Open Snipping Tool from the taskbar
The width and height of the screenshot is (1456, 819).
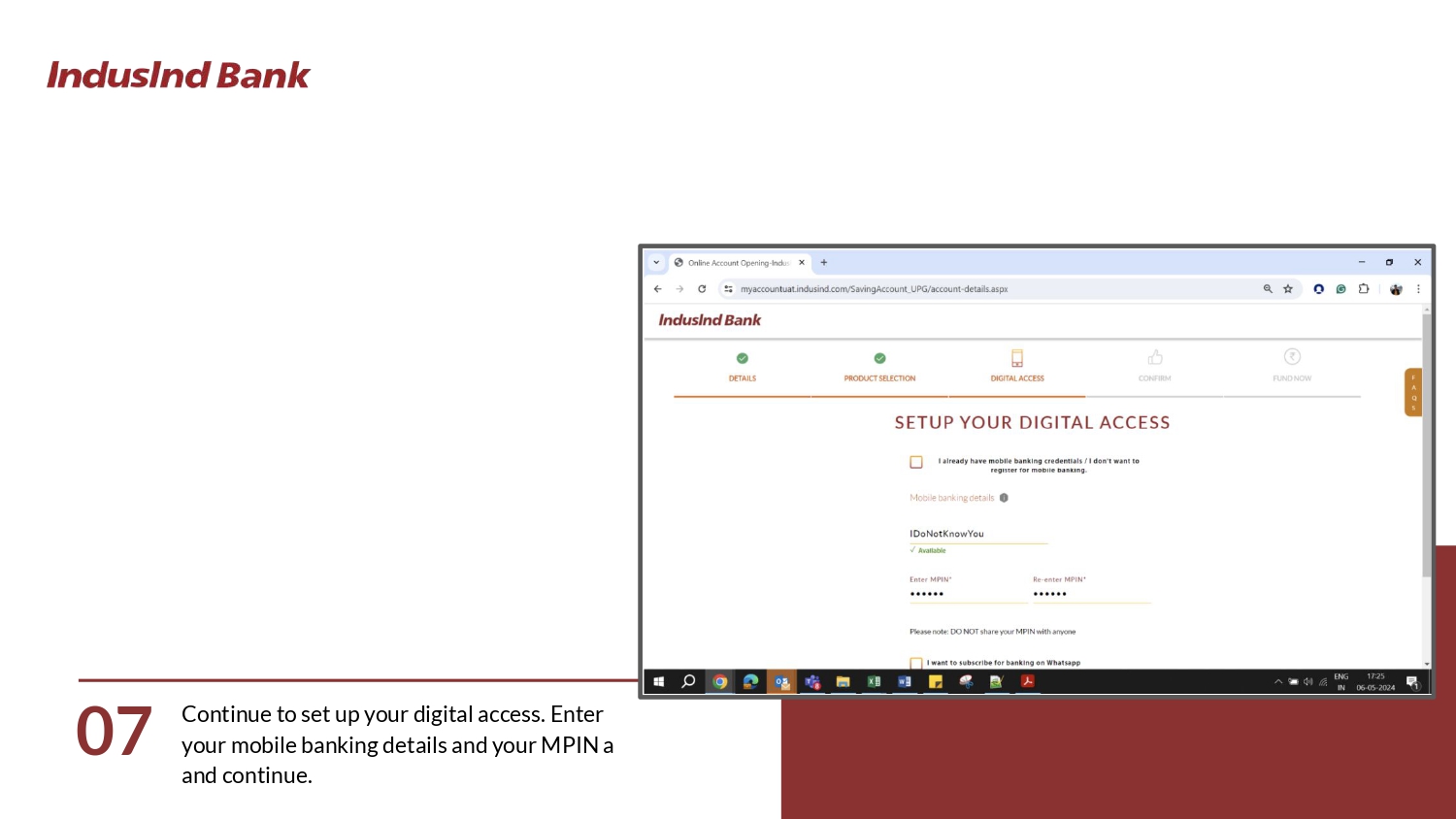click(966, 681)
